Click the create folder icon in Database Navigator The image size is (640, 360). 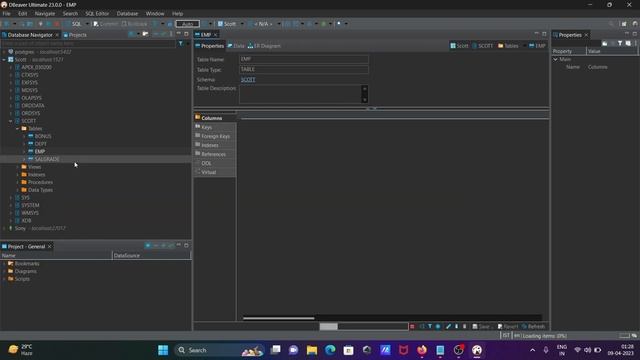click(x=145, y=34)
